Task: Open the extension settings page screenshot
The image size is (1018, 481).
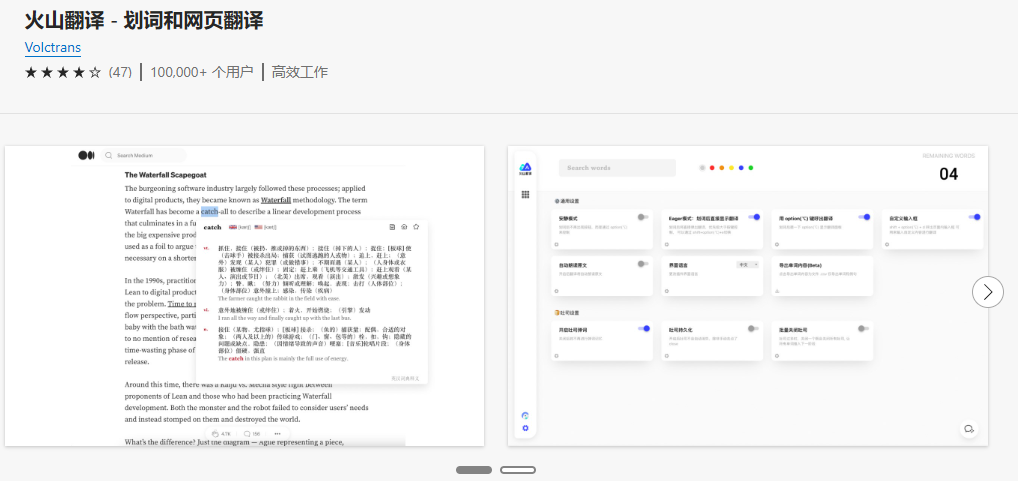Action: 748,296
